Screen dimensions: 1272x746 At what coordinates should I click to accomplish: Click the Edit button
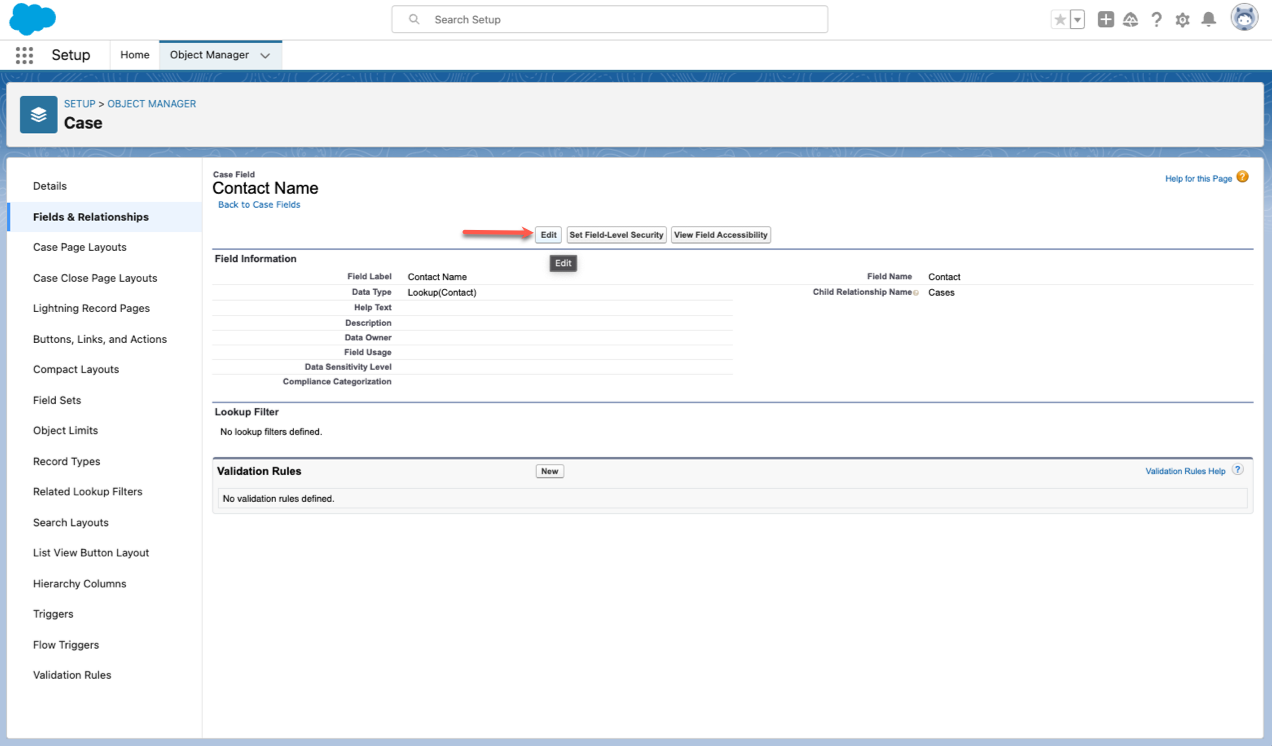coord(548,235)
